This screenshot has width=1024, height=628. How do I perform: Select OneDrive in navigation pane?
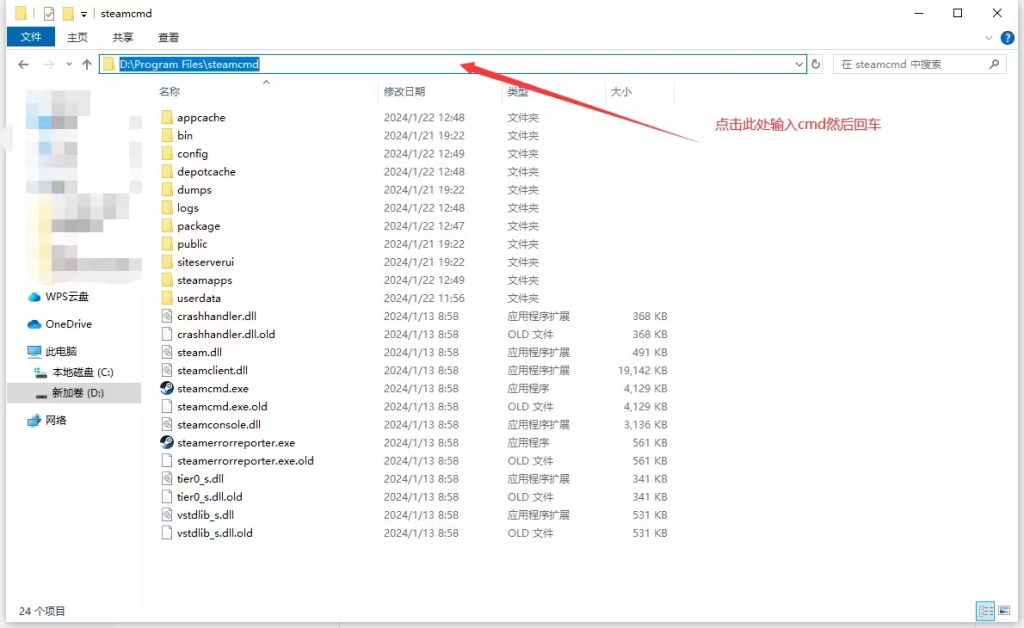click(x=69, y=324)
